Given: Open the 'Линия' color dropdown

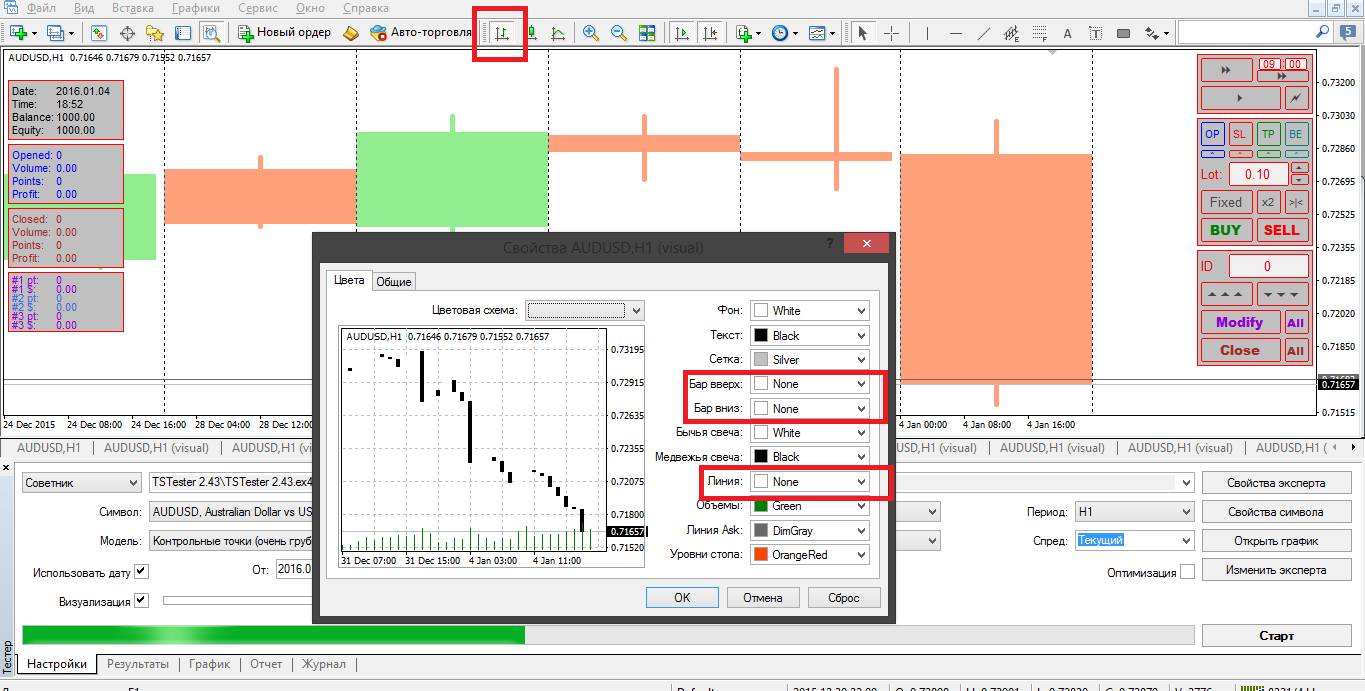Looking at the screenshot, I should 809,481.
